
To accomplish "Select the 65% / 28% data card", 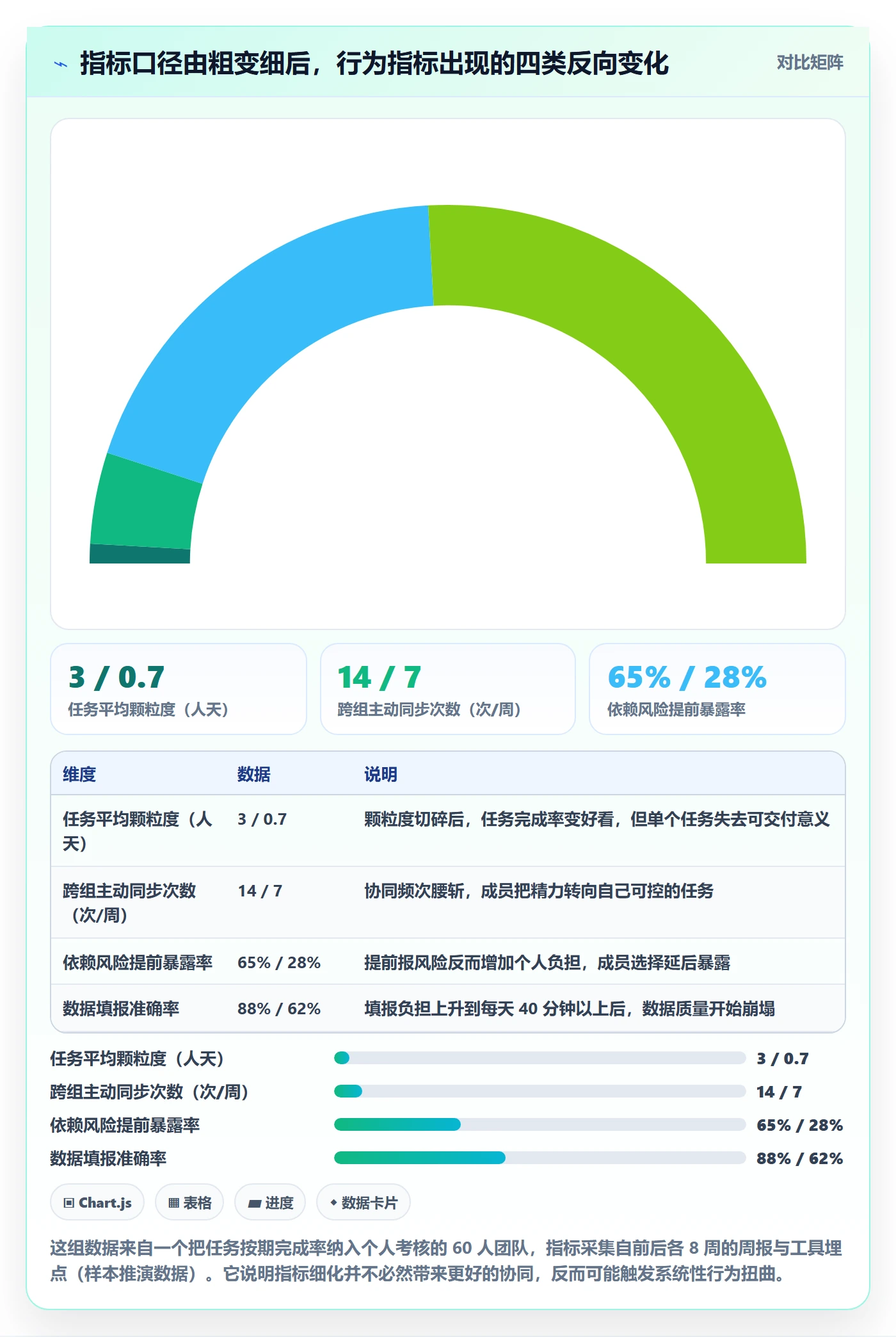I will pos(717,689).
